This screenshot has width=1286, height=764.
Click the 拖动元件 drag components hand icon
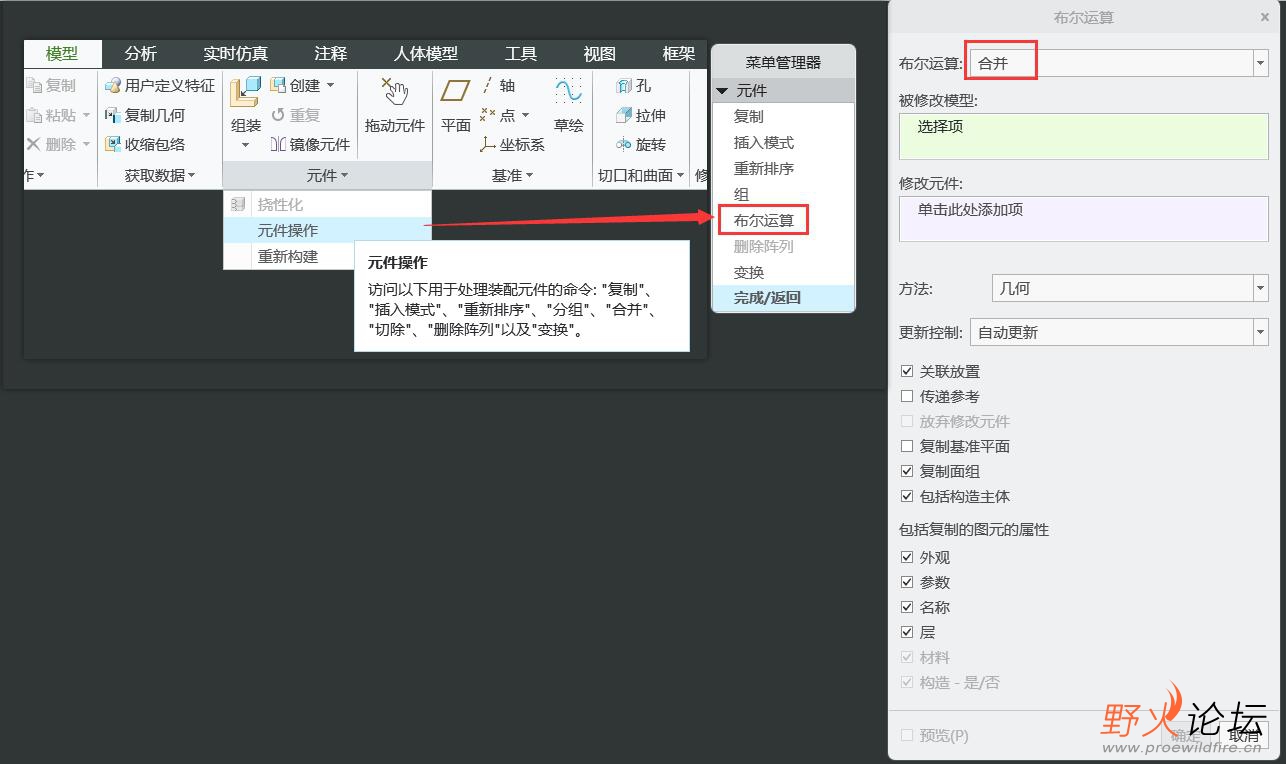tap(395, 92)
